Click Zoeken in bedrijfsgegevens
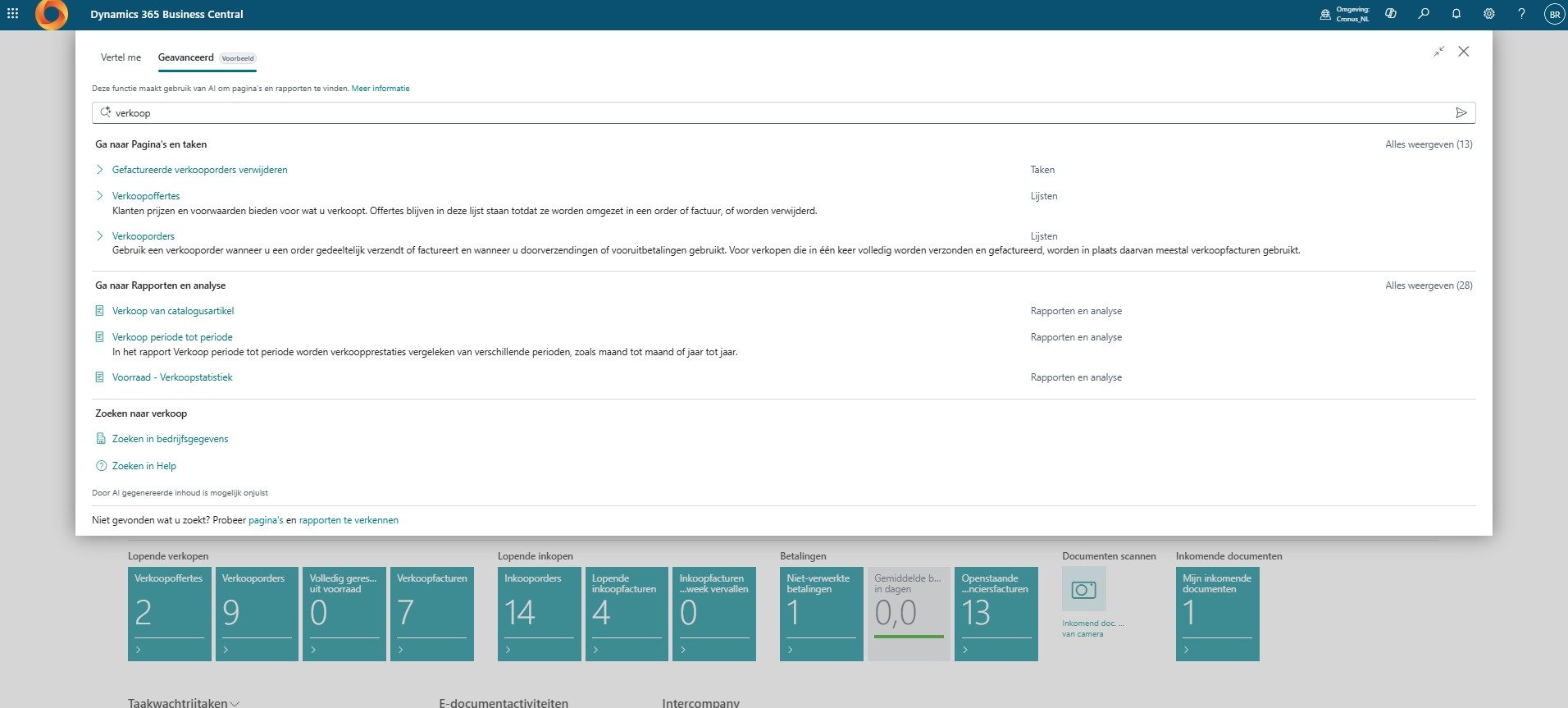The width and height of the screenshot is (1568, 708). [x=170, y=439]
